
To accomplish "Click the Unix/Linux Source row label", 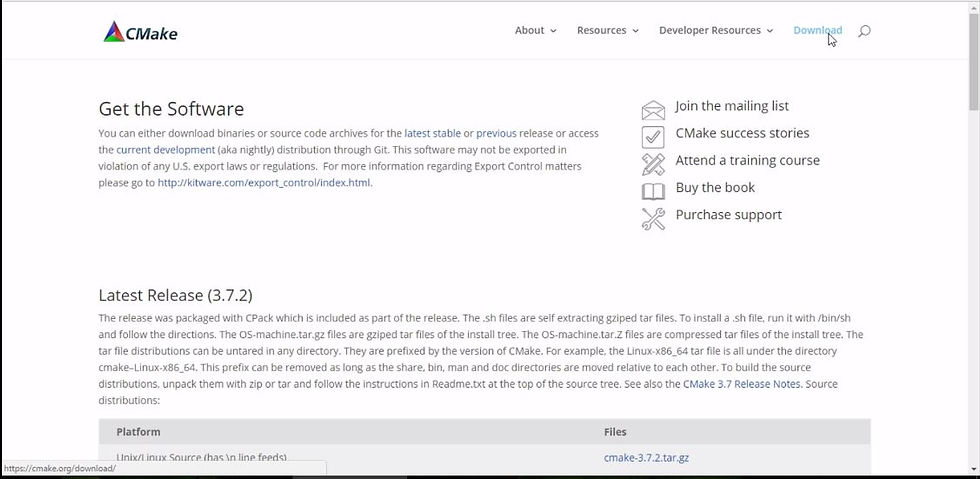I will pyautogui.click(x=201, y=458).
